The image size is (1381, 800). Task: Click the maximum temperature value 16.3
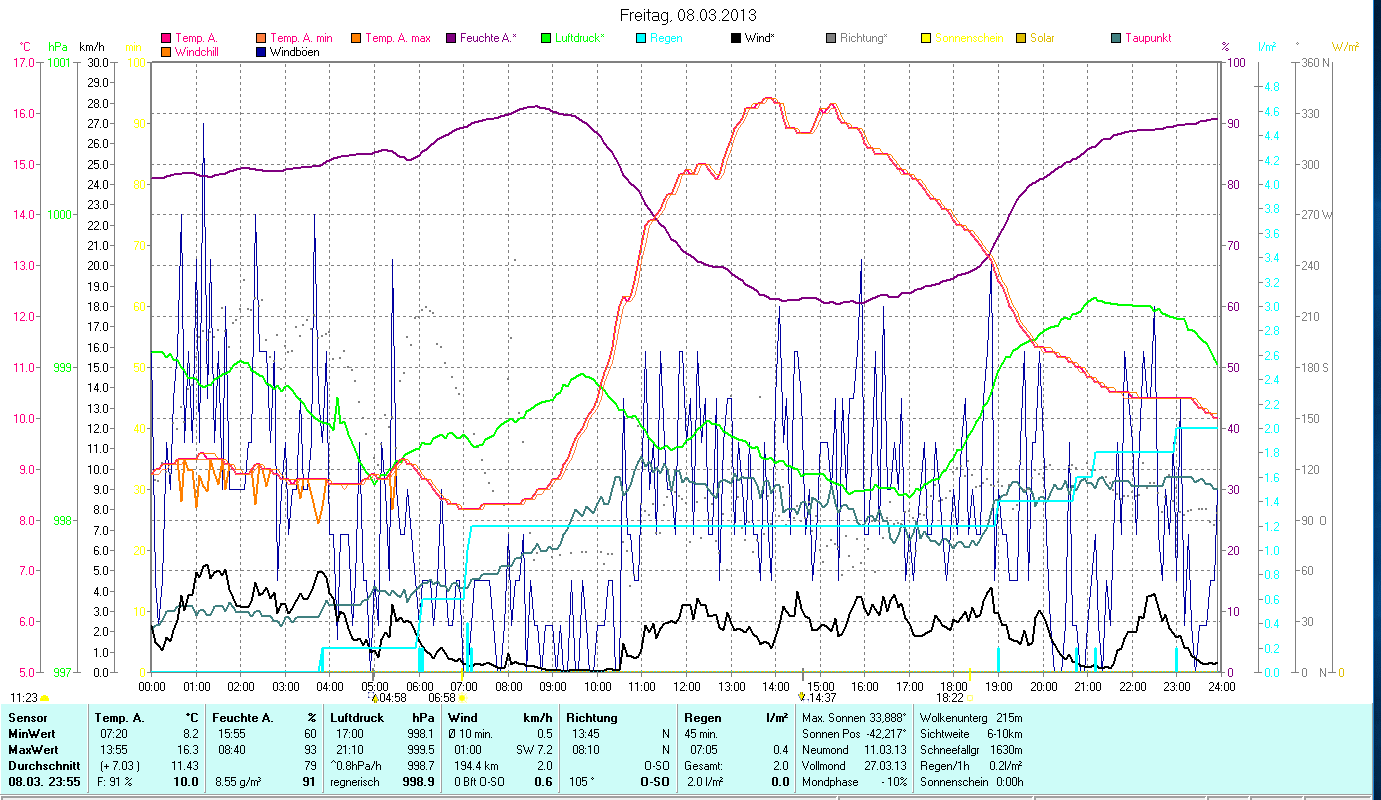click(x=187, y=750)
